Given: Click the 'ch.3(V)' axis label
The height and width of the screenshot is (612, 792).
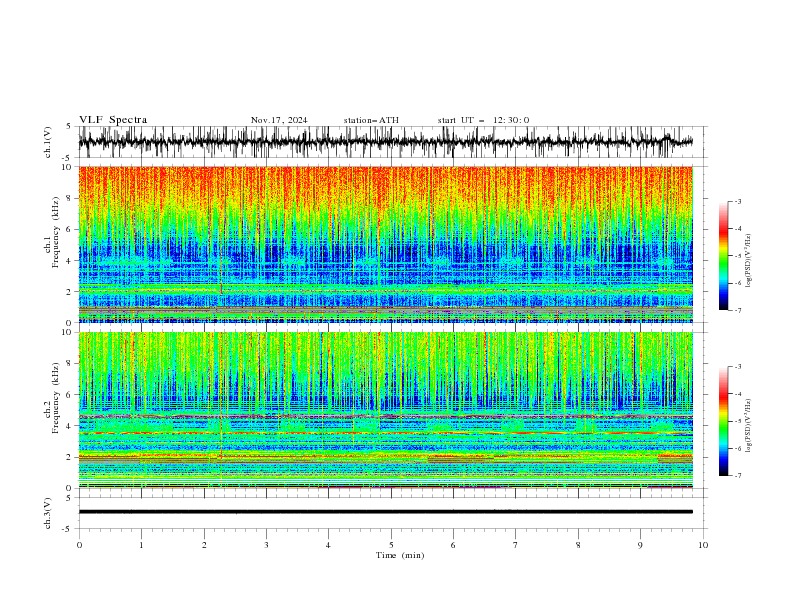Looking at the screenshot, I should click(48, 513).
